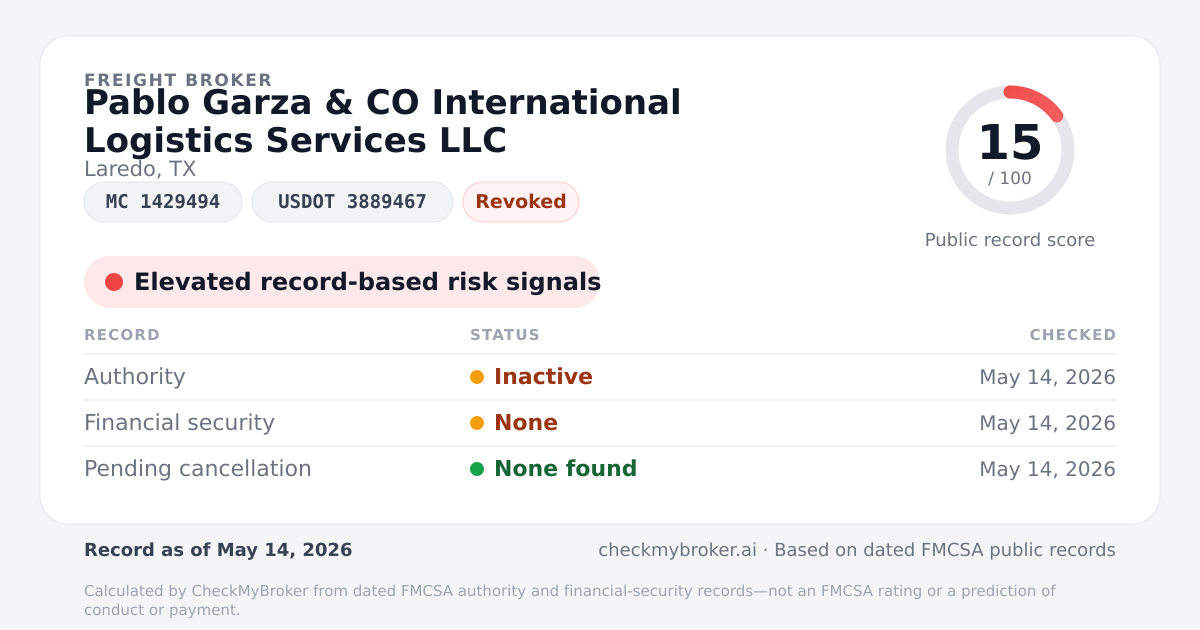
Task: Click the red risk signal dot
Action: [114, 282]
